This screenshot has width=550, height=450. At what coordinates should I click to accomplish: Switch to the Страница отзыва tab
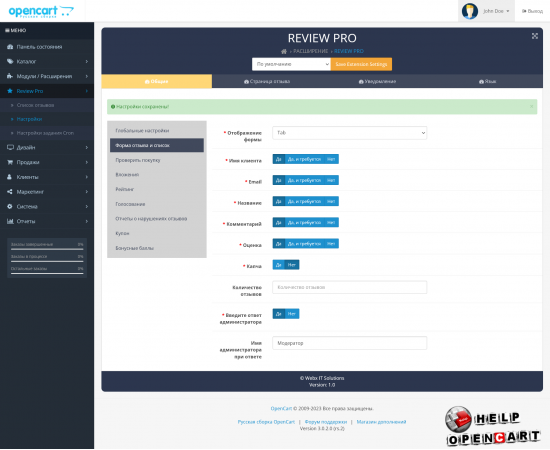point(267,81)
